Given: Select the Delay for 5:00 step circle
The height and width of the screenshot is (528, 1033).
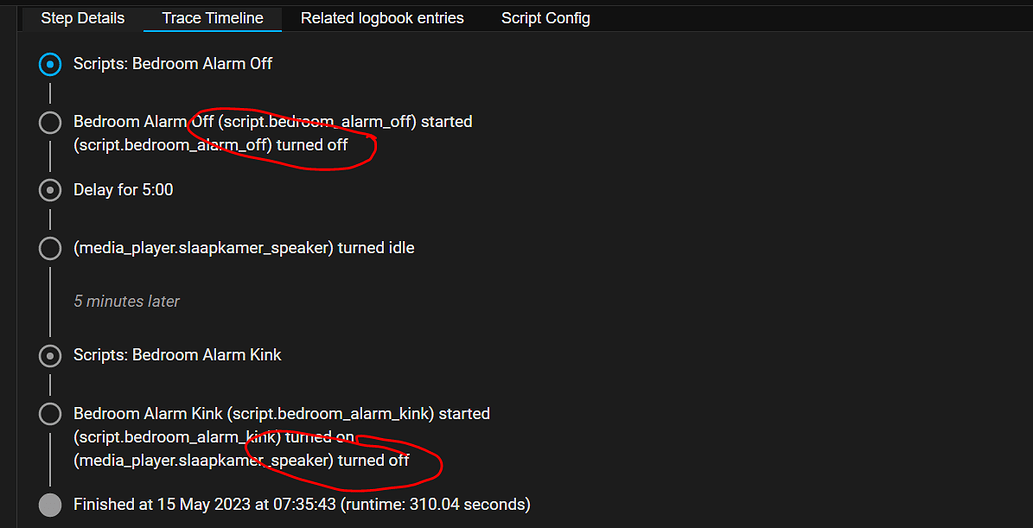Looking at the screenshot, I should point(50,191).
